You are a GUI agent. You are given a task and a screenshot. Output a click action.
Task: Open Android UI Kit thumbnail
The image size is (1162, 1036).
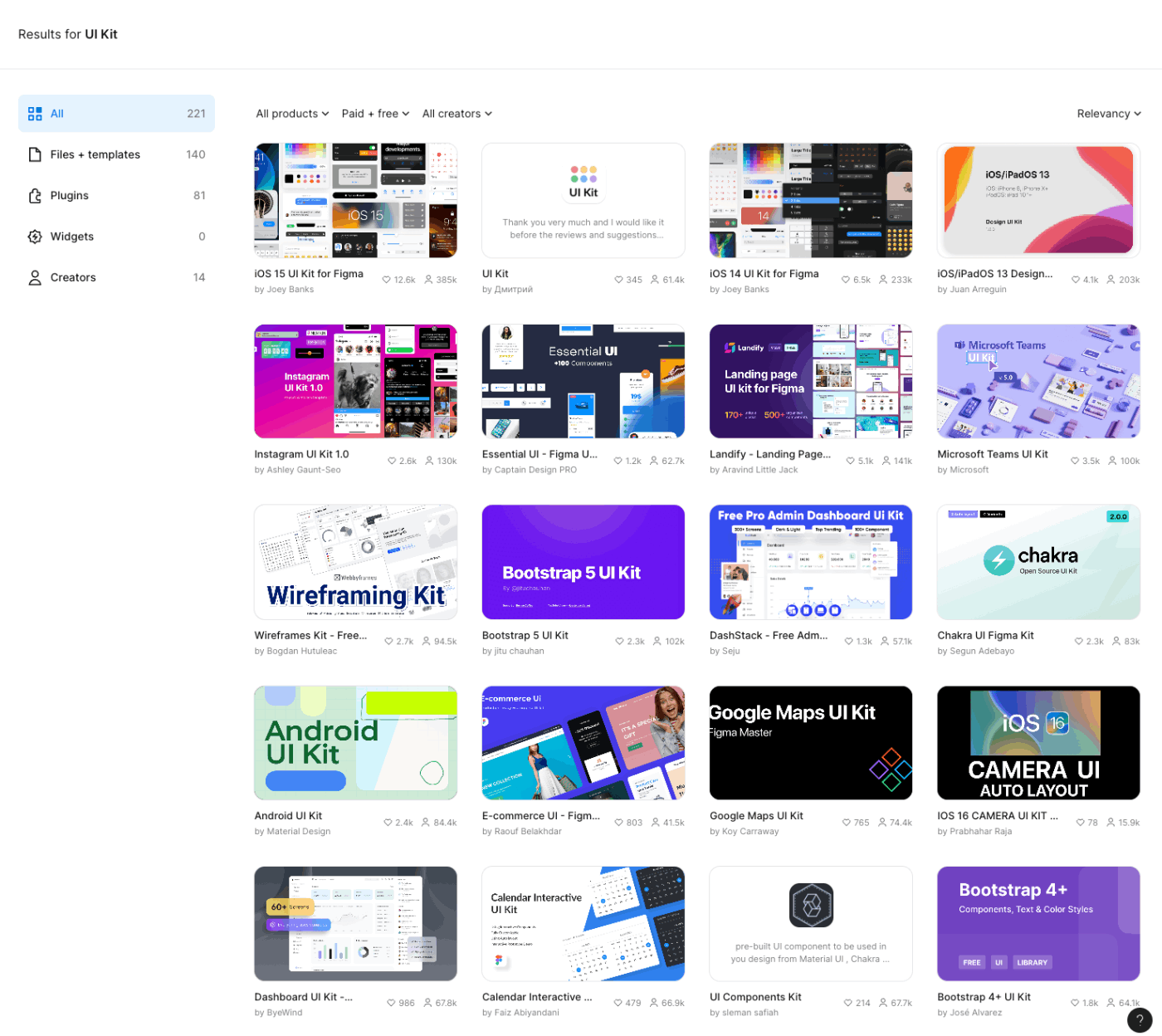355,743
